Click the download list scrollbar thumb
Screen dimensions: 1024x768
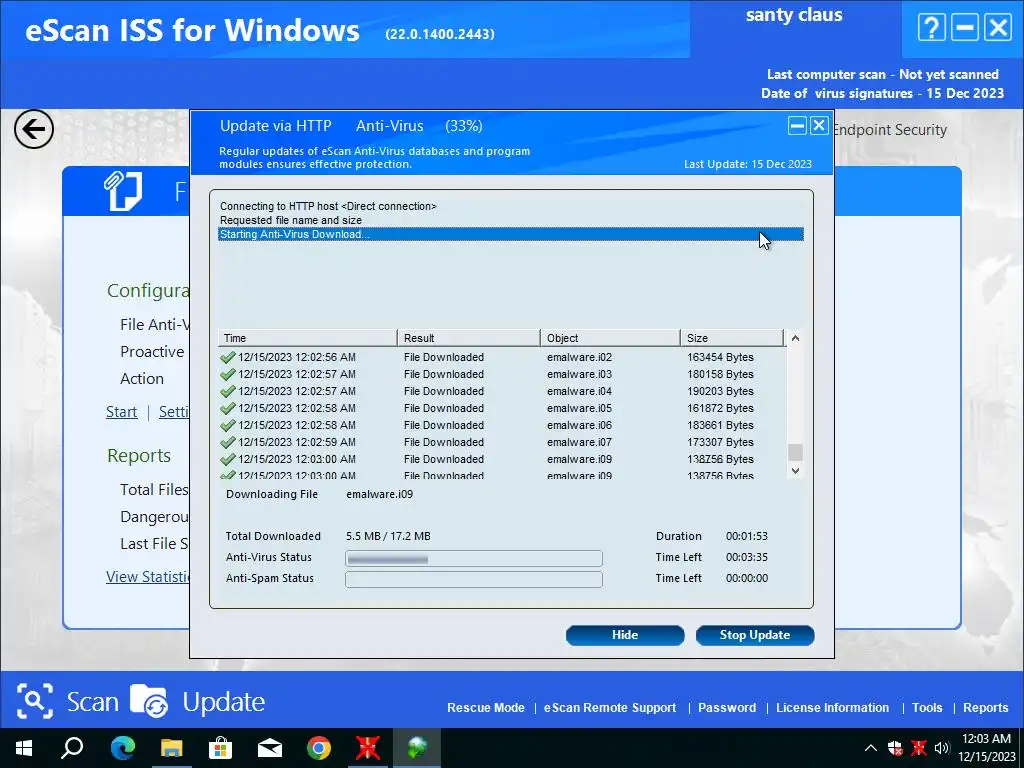[795, 452]
